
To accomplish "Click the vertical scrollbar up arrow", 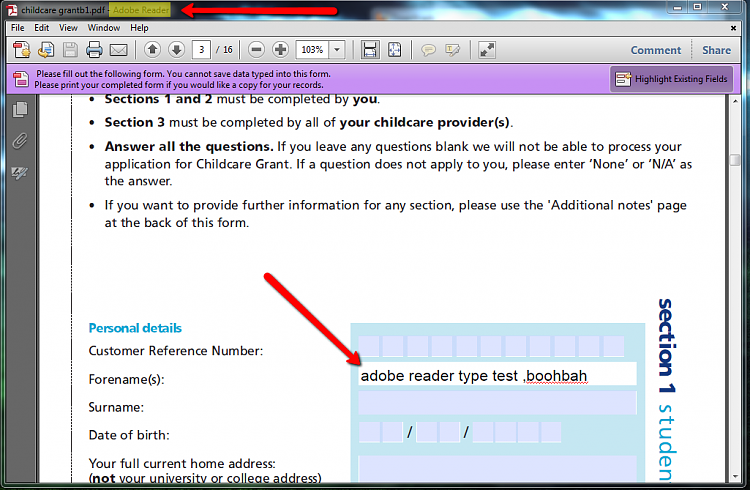I will click(x=735, y=101).
